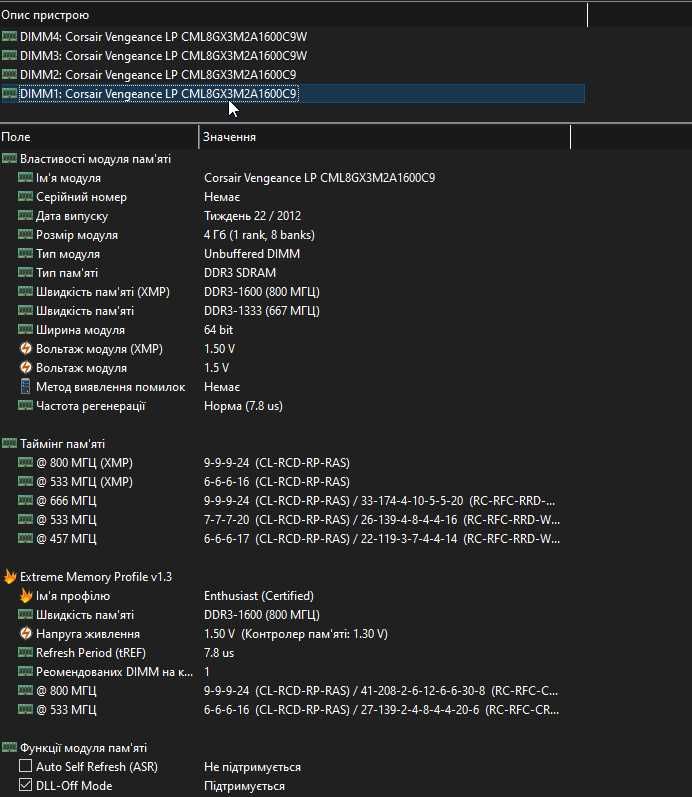Click the voltage icon beside Вольтаж модуля (XMP)
This screenshot has height=797, width=692.
click(25, 349)
